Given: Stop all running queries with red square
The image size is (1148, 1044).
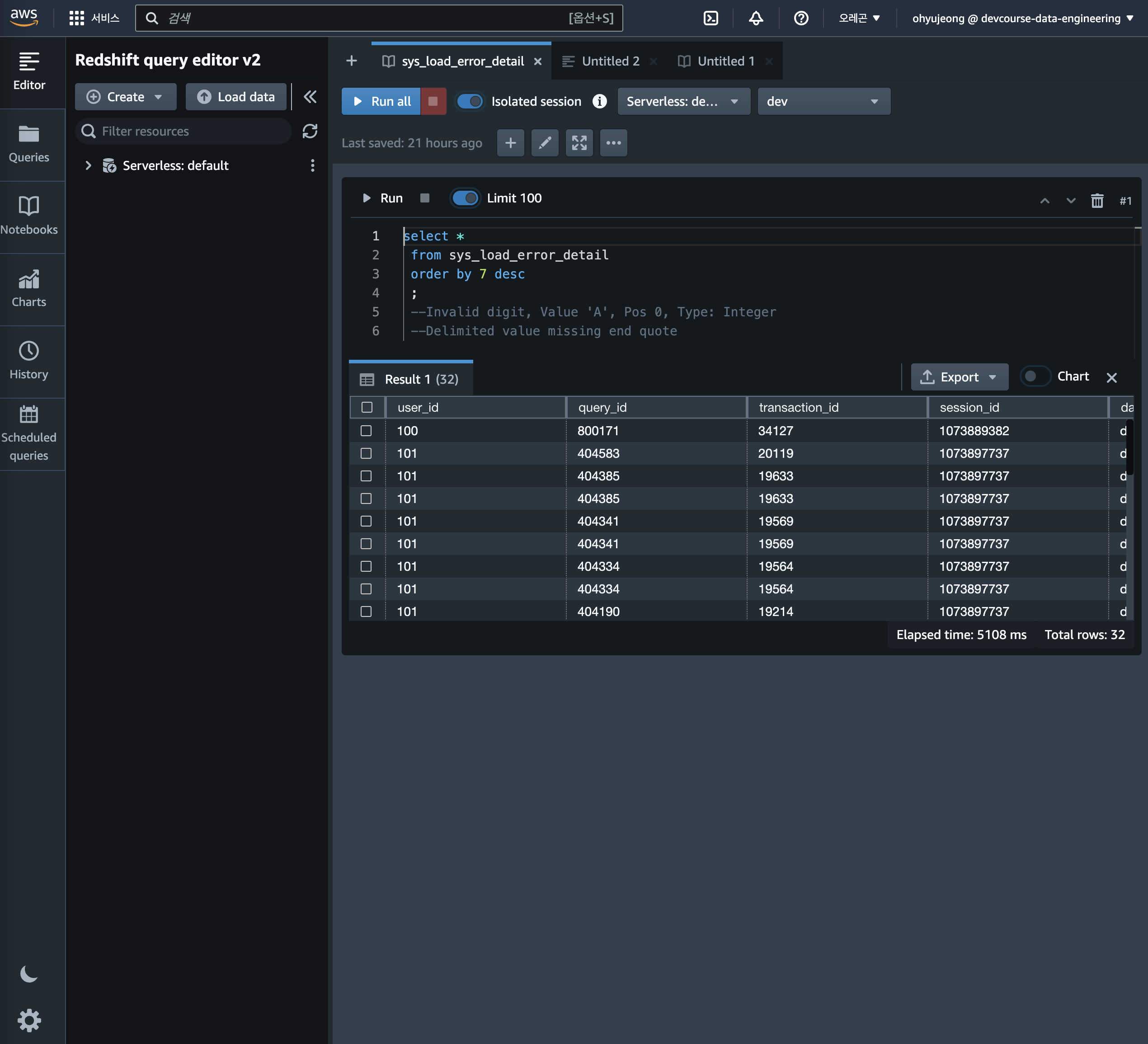Looking at the screenshot, I should [x=433, y=101].
